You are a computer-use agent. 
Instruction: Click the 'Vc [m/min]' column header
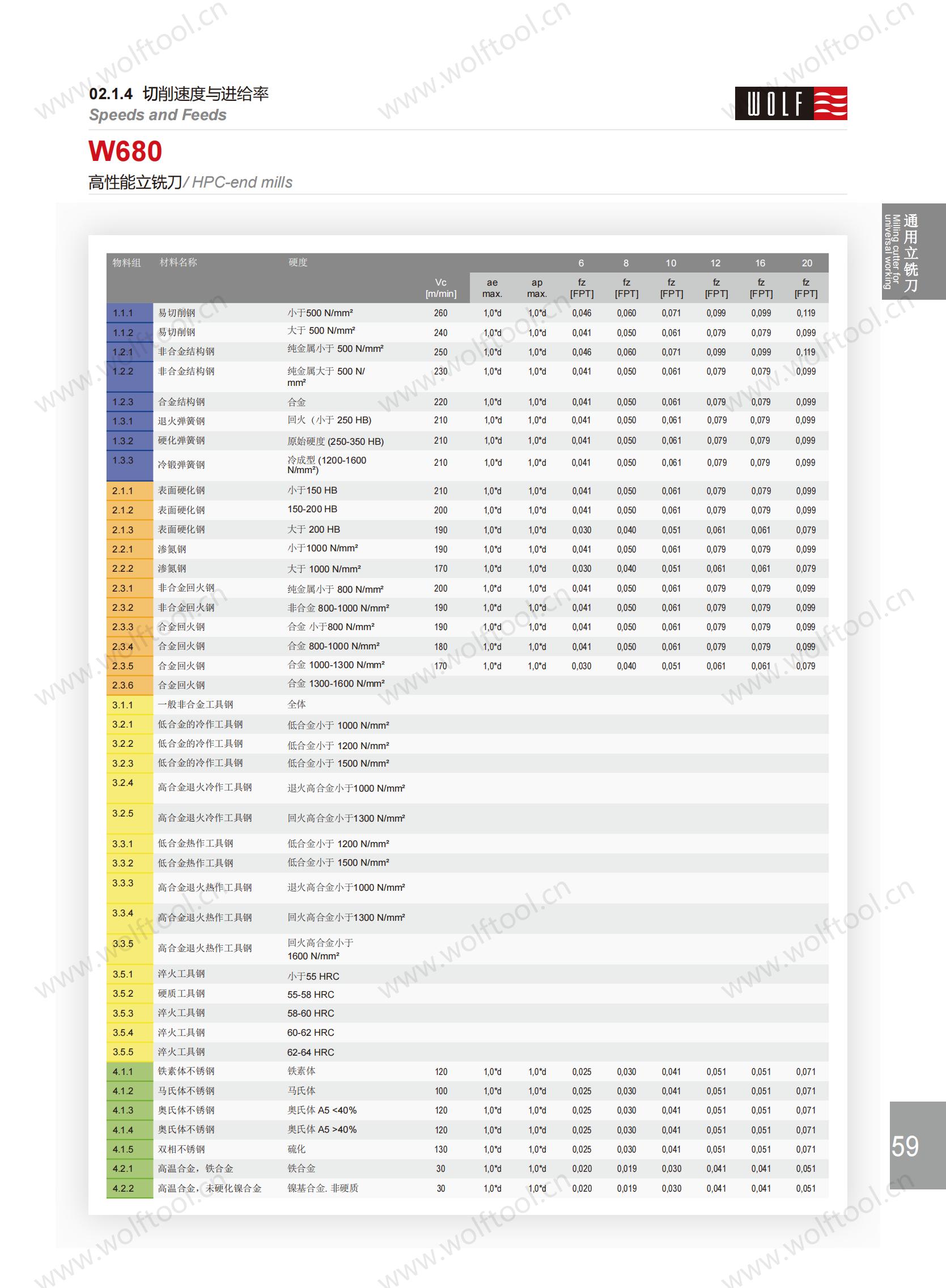tap(441, 288)
